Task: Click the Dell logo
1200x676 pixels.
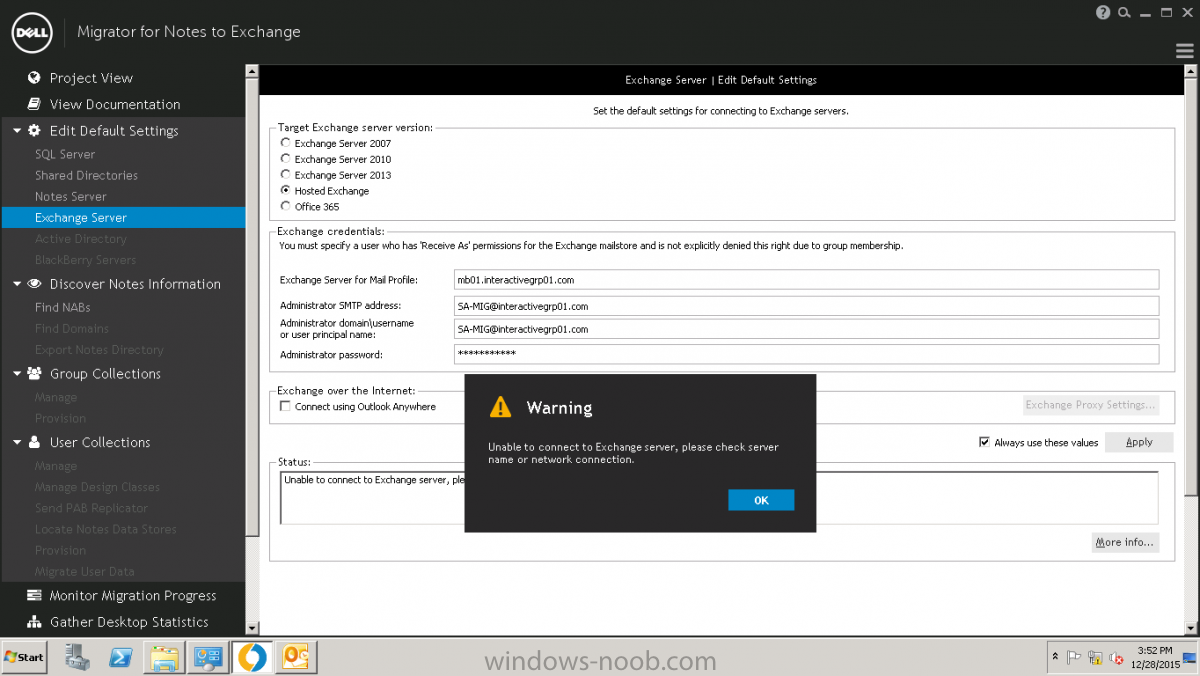Action: click(x=32, y=33)
